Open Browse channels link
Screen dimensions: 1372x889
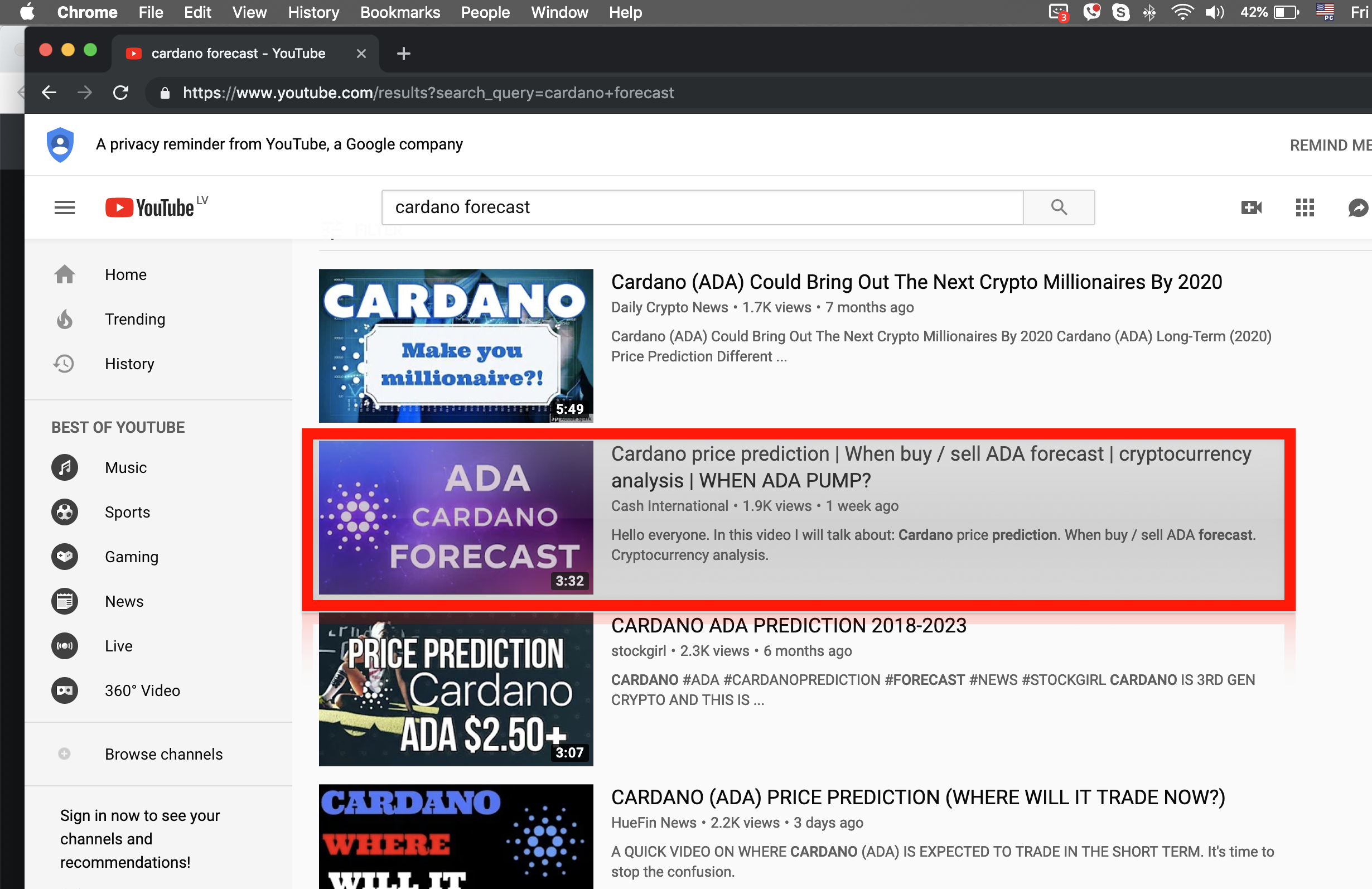point(164,753)
